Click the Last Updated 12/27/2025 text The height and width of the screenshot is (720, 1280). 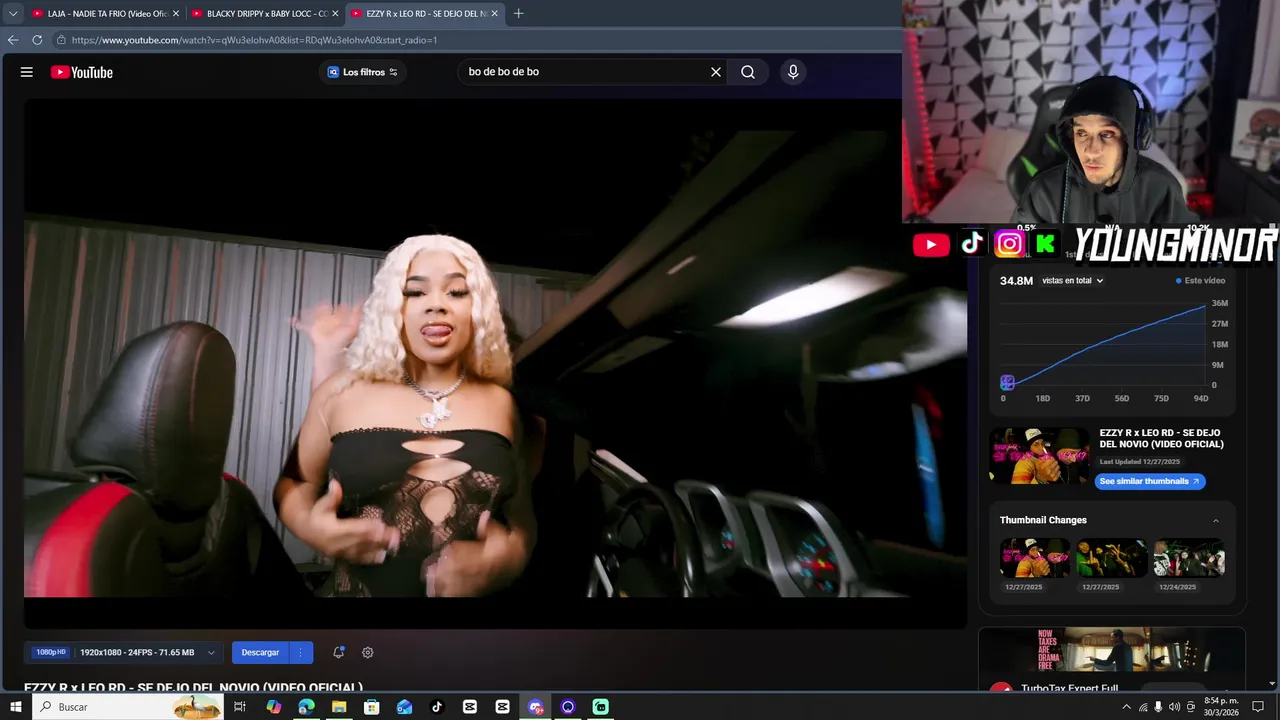pos(1139,462)
